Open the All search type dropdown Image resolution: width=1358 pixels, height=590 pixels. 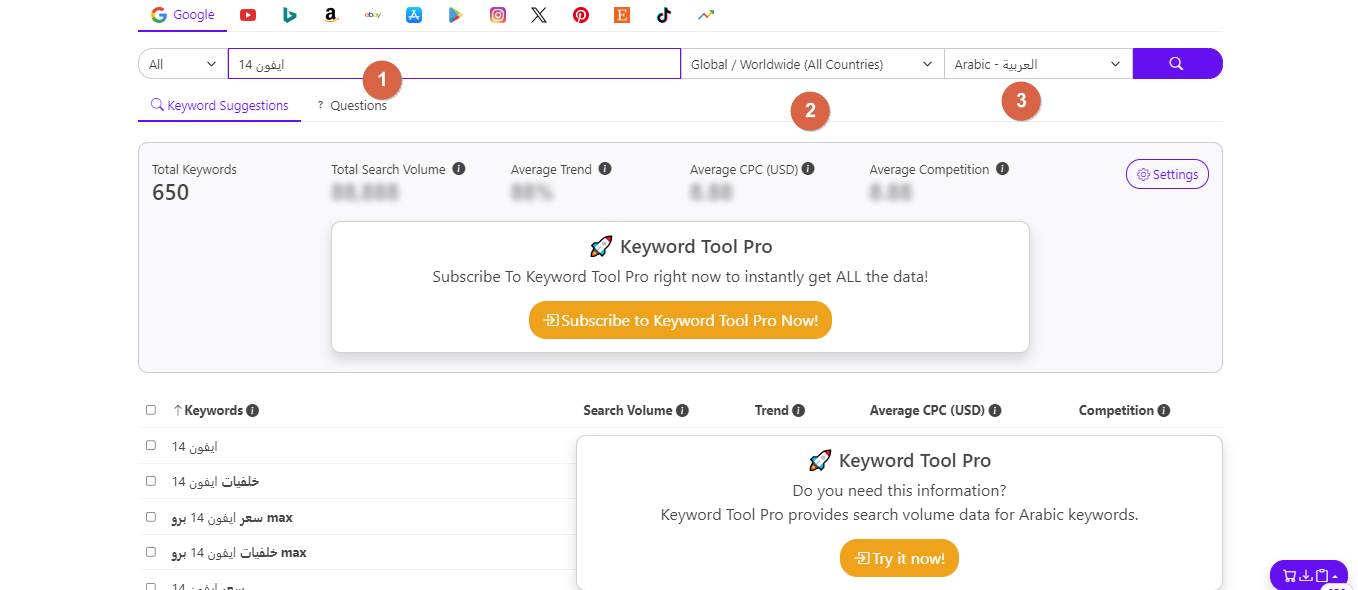pos(183,63)
